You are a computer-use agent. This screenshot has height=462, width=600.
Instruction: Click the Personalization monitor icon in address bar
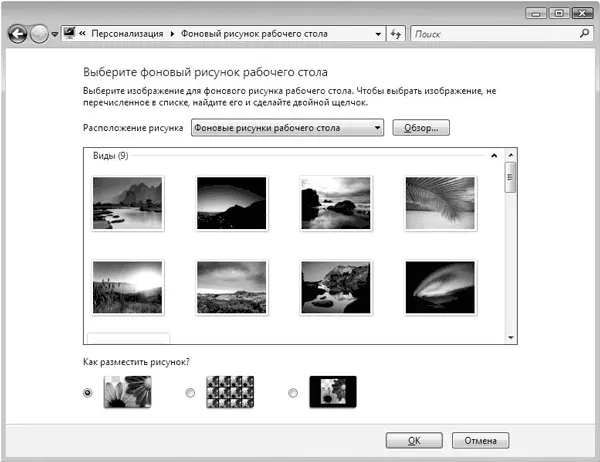[x=69, y=33]
